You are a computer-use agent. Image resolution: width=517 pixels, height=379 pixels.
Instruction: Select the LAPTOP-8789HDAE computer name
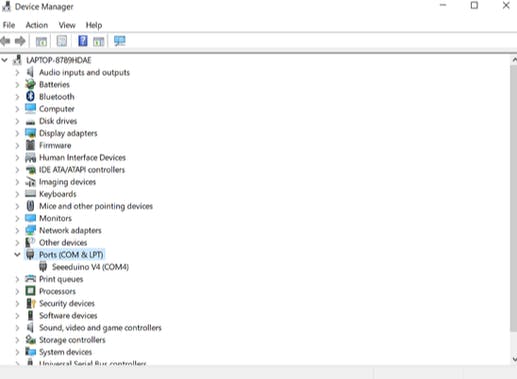(59, 60)
